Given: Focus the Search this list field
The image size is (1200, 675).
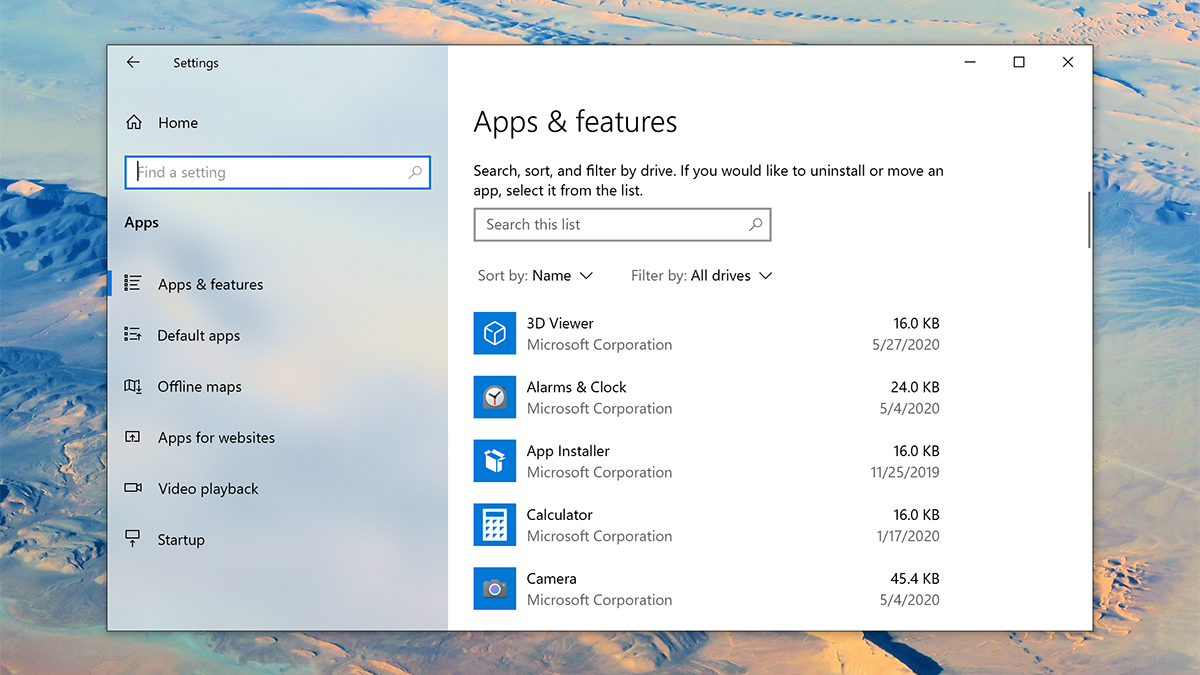Looking at the screenshot, I should [622, 225].
